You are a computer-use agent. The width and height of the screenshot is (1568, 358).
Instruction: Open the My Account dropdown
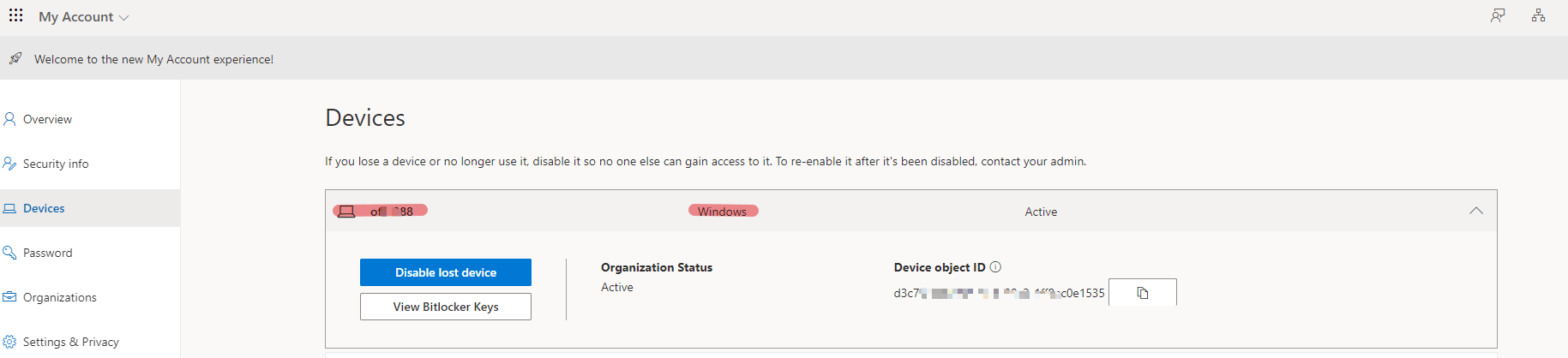coord(83,17)
